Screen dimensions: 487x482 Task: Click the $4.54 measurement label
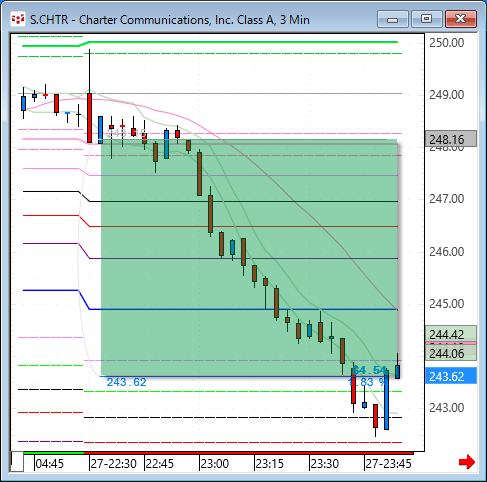pos(369,370)
